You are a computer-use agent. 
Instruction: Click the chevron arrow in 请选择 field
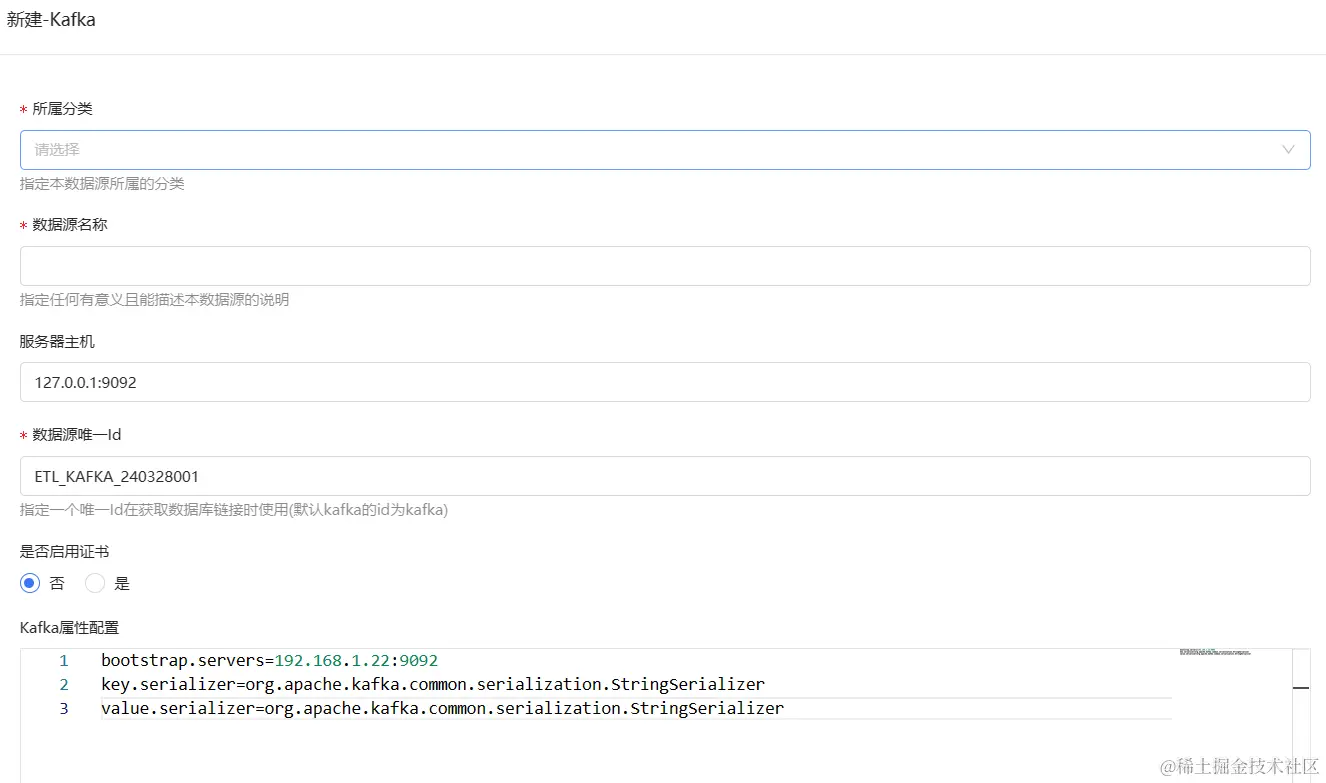pos(1288,149)
